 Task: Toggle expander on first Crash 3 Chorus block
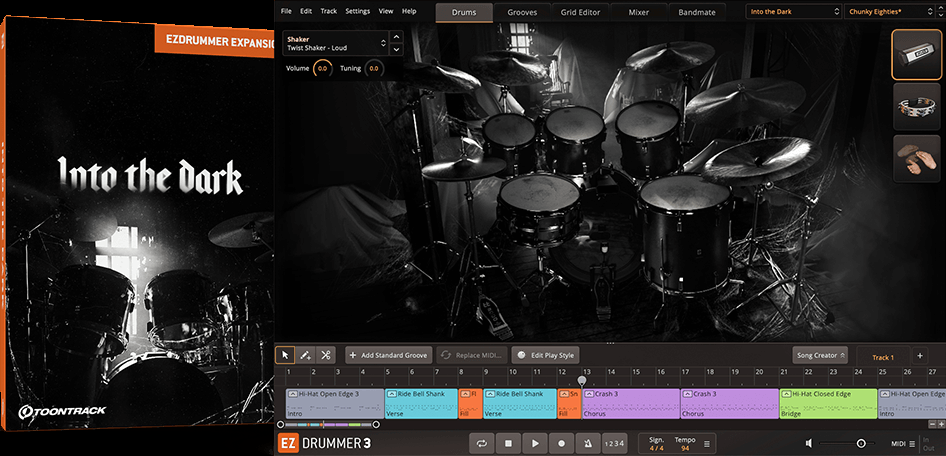point(589,394)
